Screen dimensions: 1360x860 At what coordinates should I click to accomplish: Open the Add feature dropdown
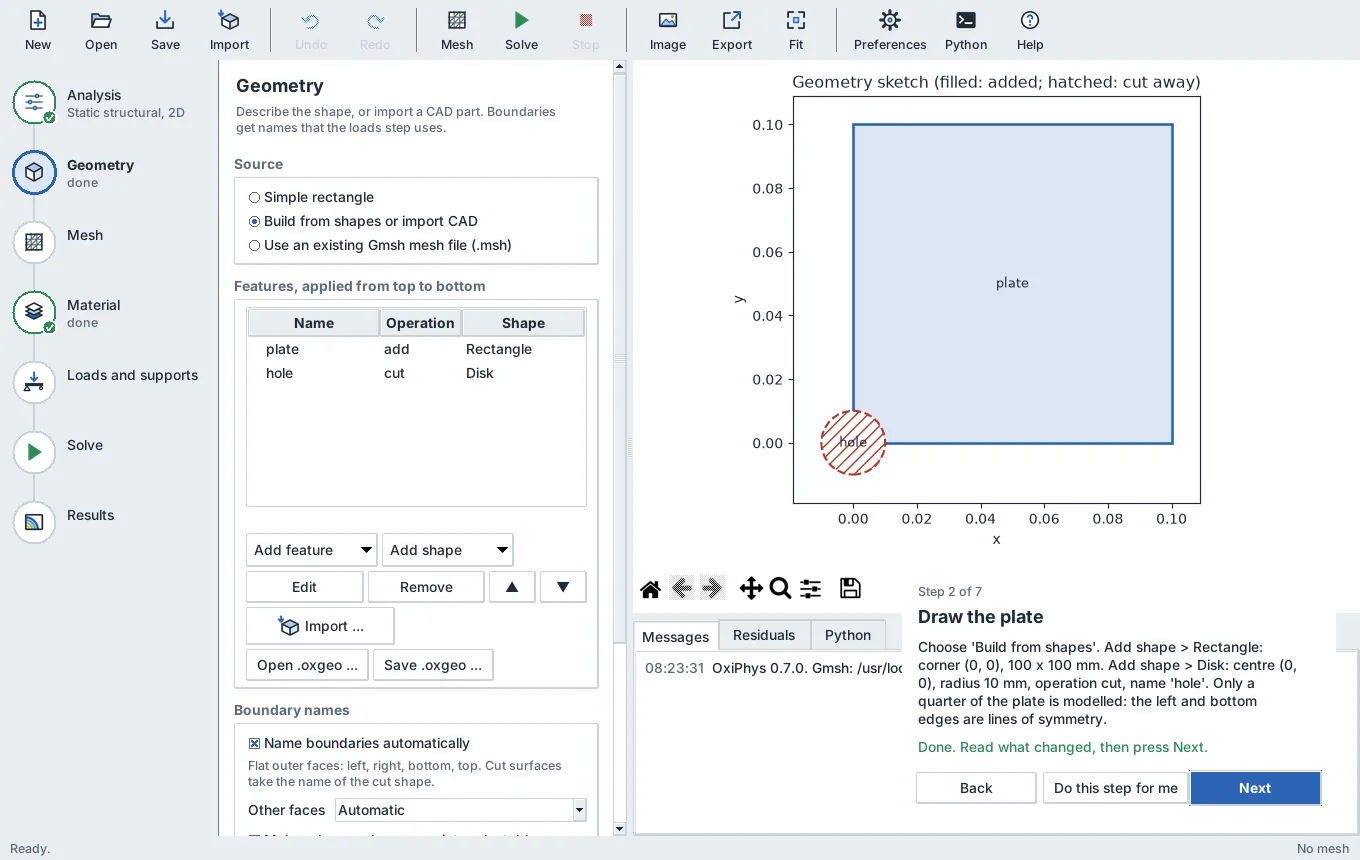311,550
